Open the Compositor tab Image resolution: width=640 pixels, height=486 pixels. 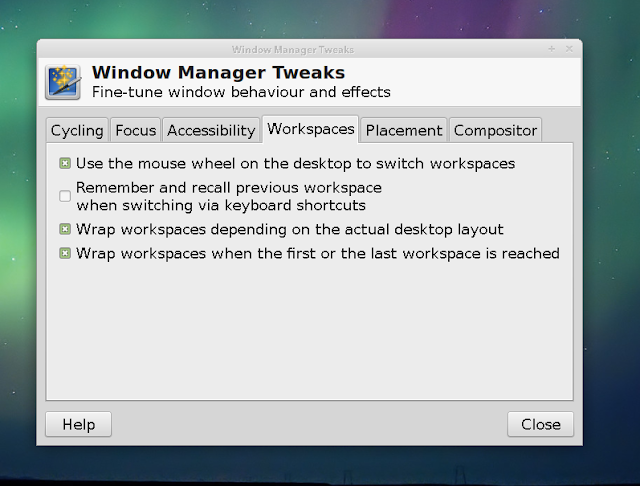pos(495,130)
